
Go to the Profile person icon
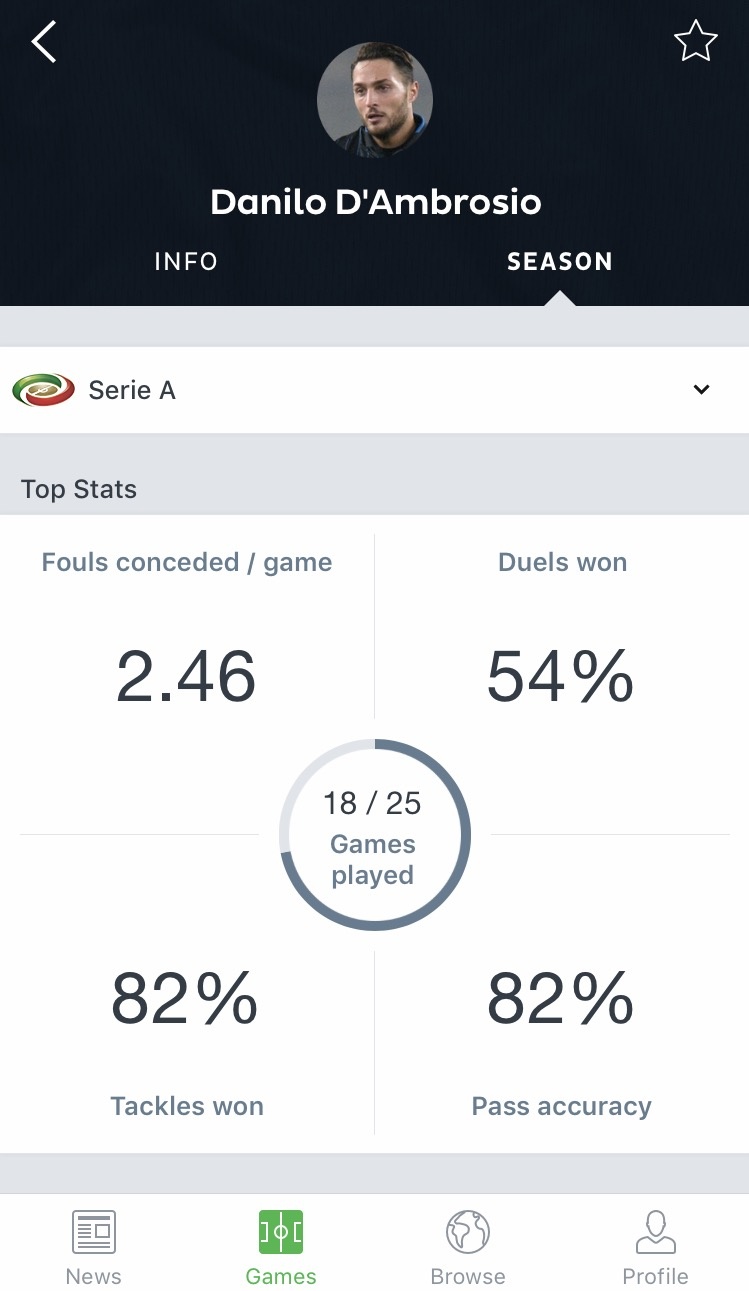tap(655, 1233)
